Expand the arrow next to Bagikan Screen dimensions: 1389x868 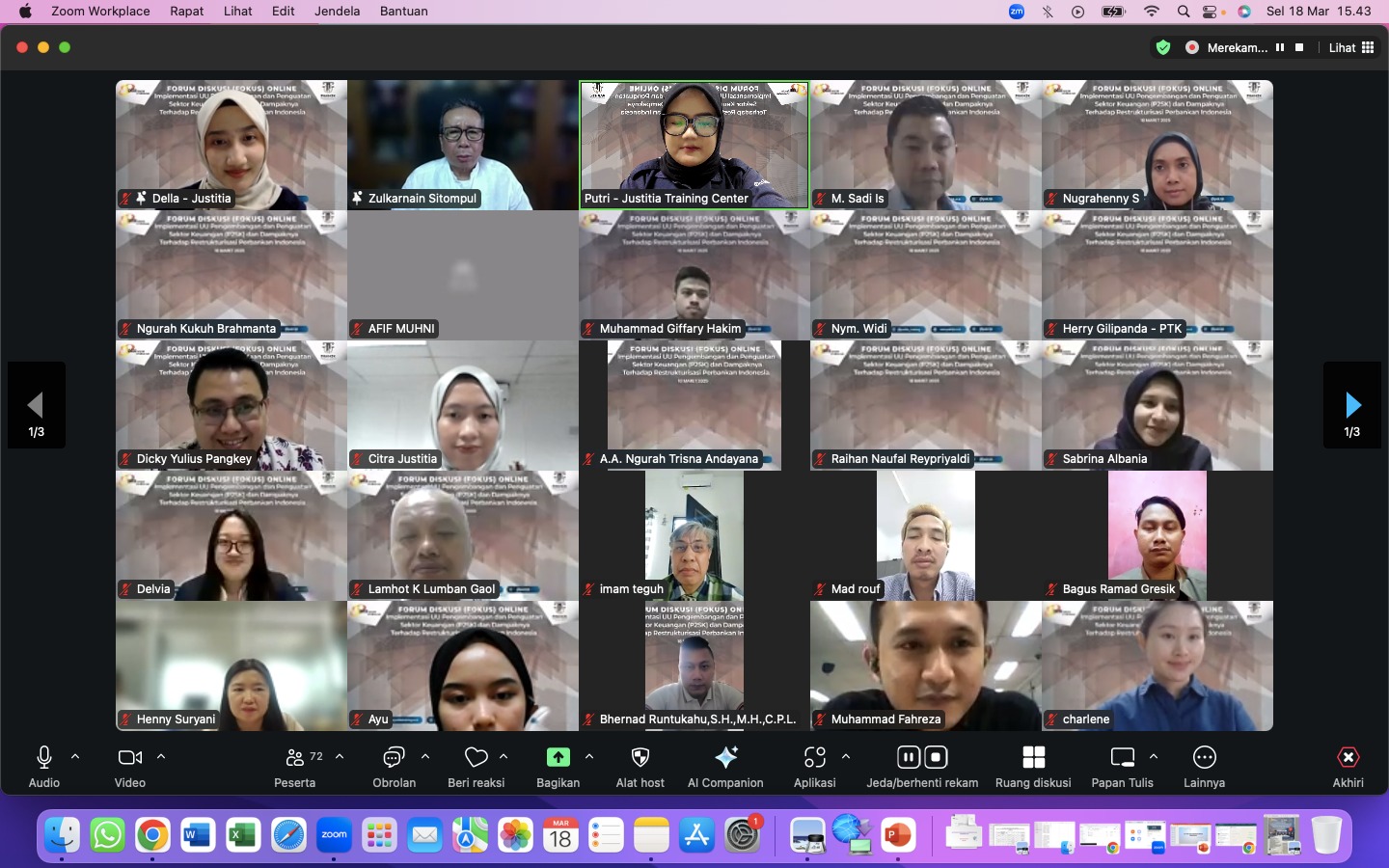pyautogui.click(x=589, y=757)
